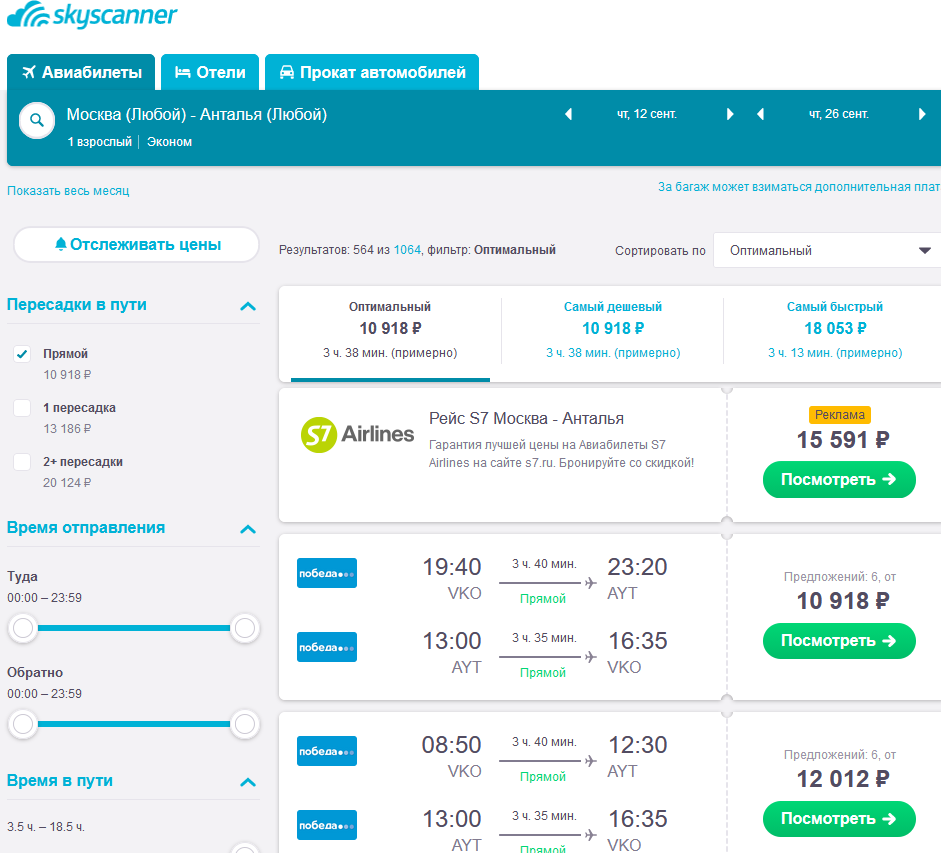Go to next return date arrow
Screen dimensions: 941x853
[922, 114]
